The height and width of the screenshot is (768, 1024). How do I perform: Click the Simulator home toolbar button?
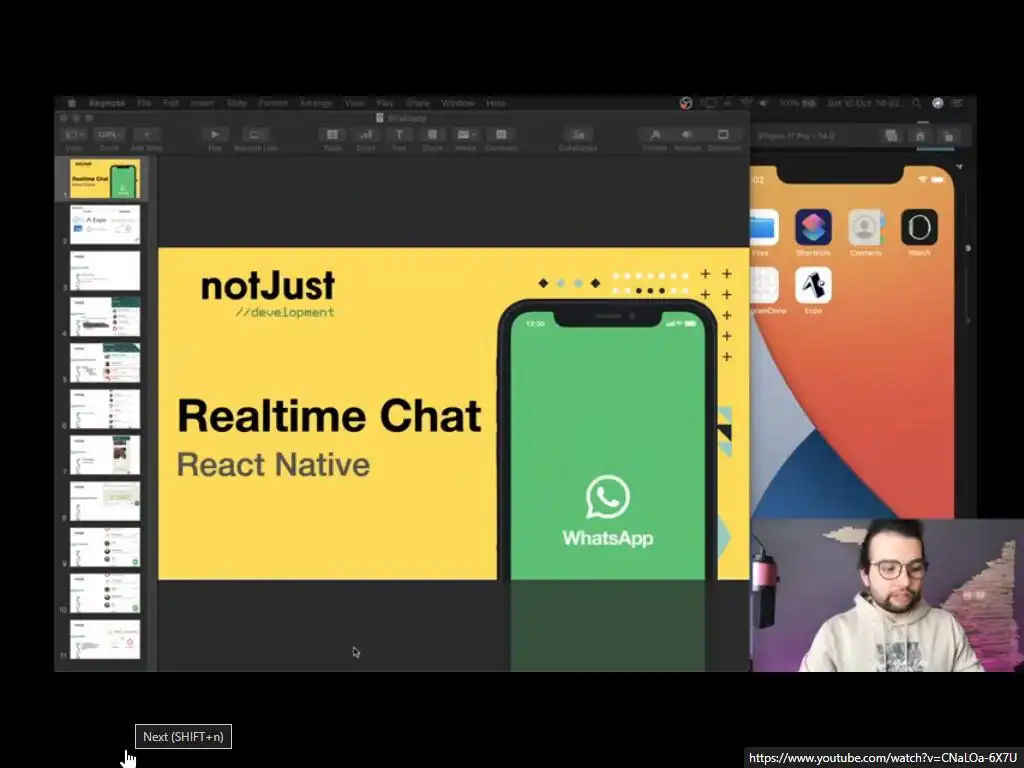[x=920, y=136]
